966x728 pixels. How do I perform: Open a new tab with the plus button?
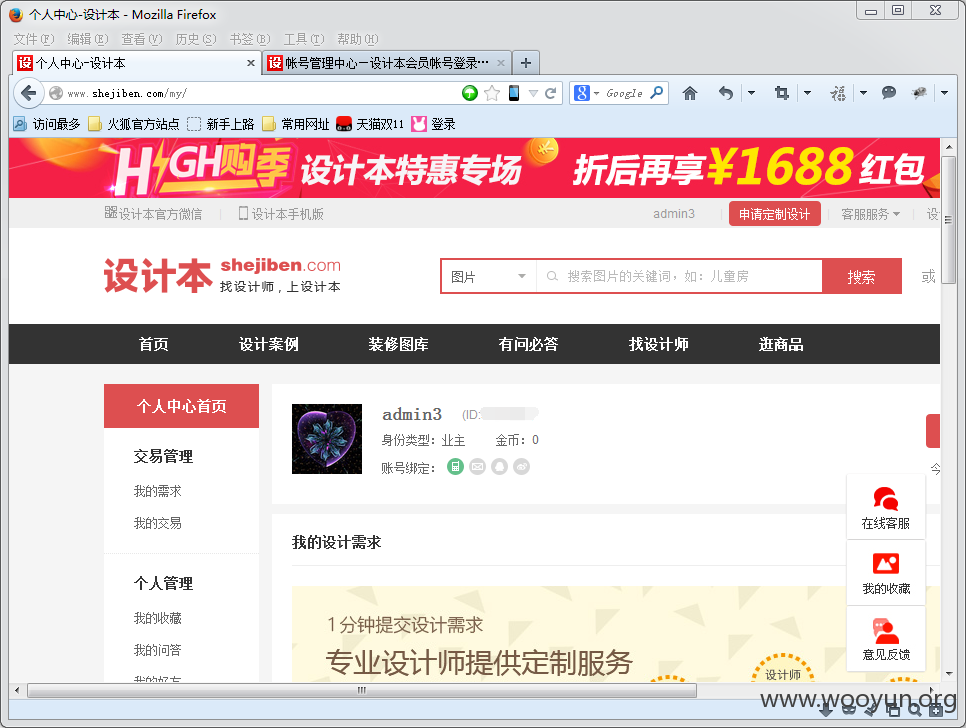pos(526,63)
